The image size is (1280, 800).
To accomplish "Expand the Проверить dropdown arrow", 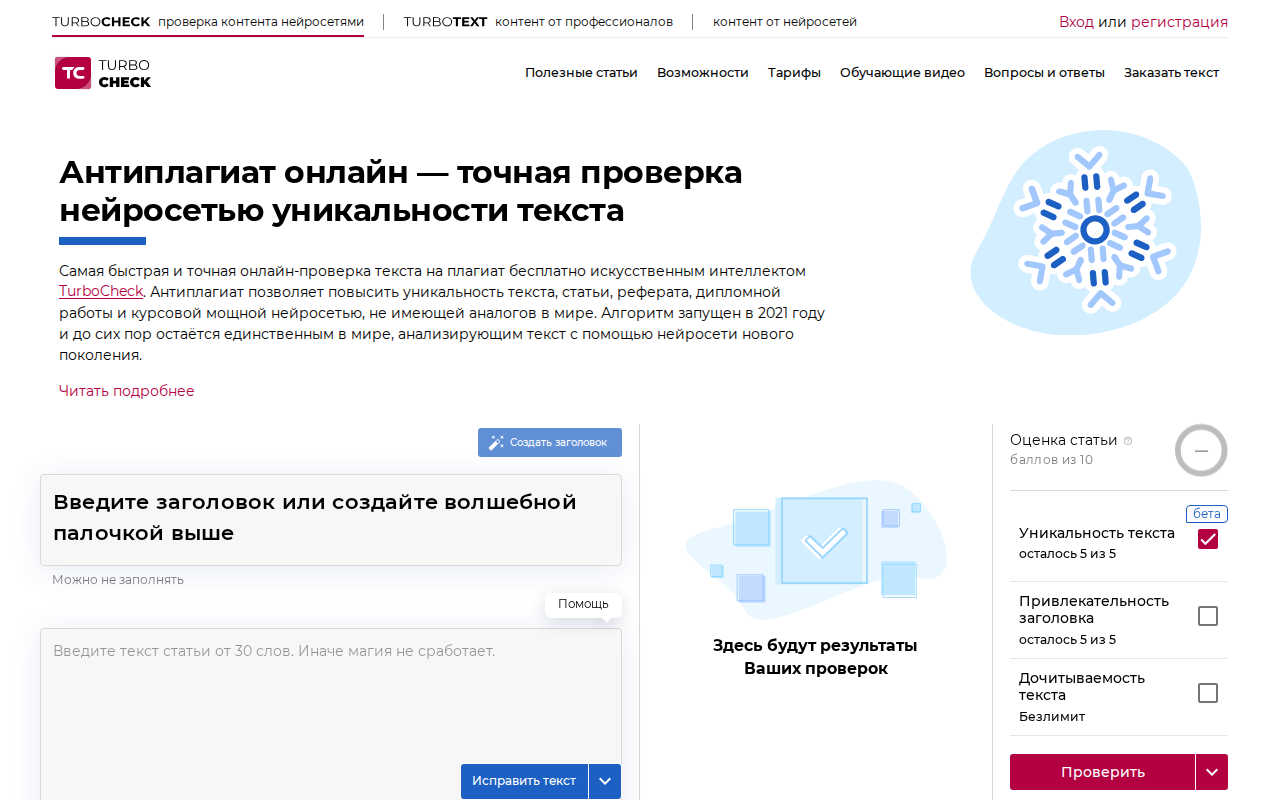I will (1212, 772).
